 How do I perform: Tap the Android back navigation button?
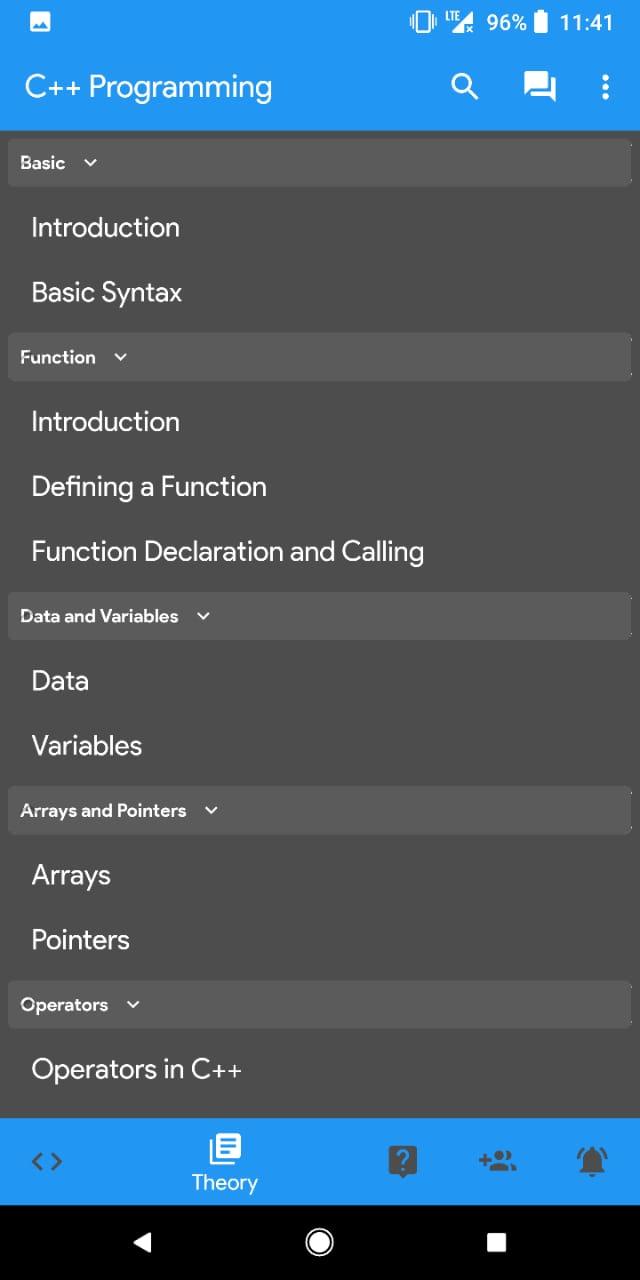[x=142, y=1242]
